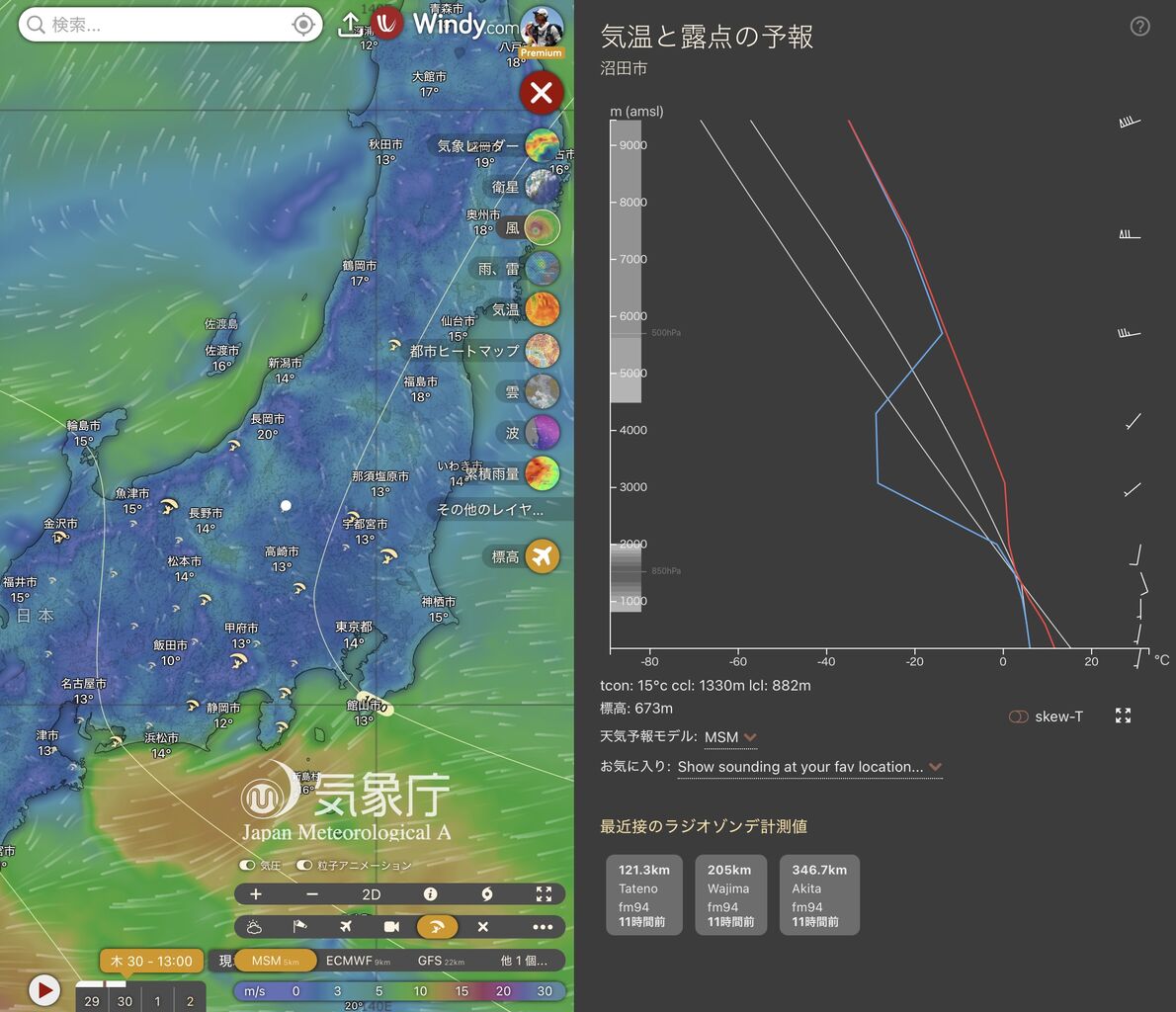The width and height of the screenshot is (1176, 1012).
Task: Open the info icon in map toolbar
Action: pyautogui.click(x=430, y=894)
